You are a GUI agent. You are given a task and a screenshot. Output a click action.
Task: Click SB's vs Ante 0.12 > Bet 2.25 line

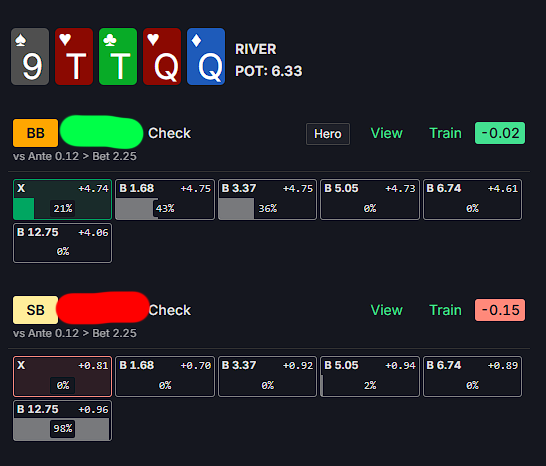tap(75, 333)
